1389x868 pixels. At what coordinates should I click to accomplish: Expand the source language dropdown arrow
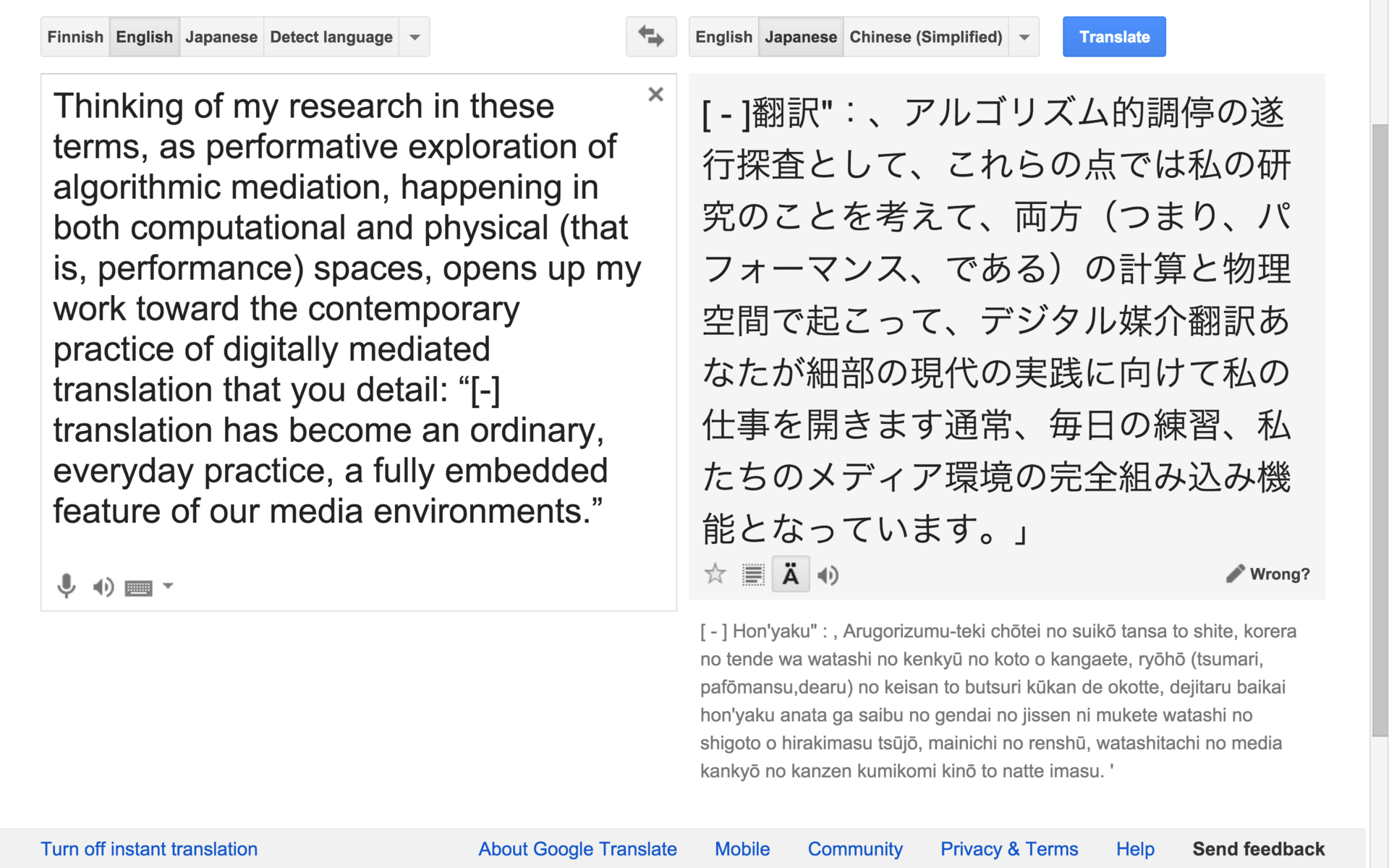tap(415, 37)
